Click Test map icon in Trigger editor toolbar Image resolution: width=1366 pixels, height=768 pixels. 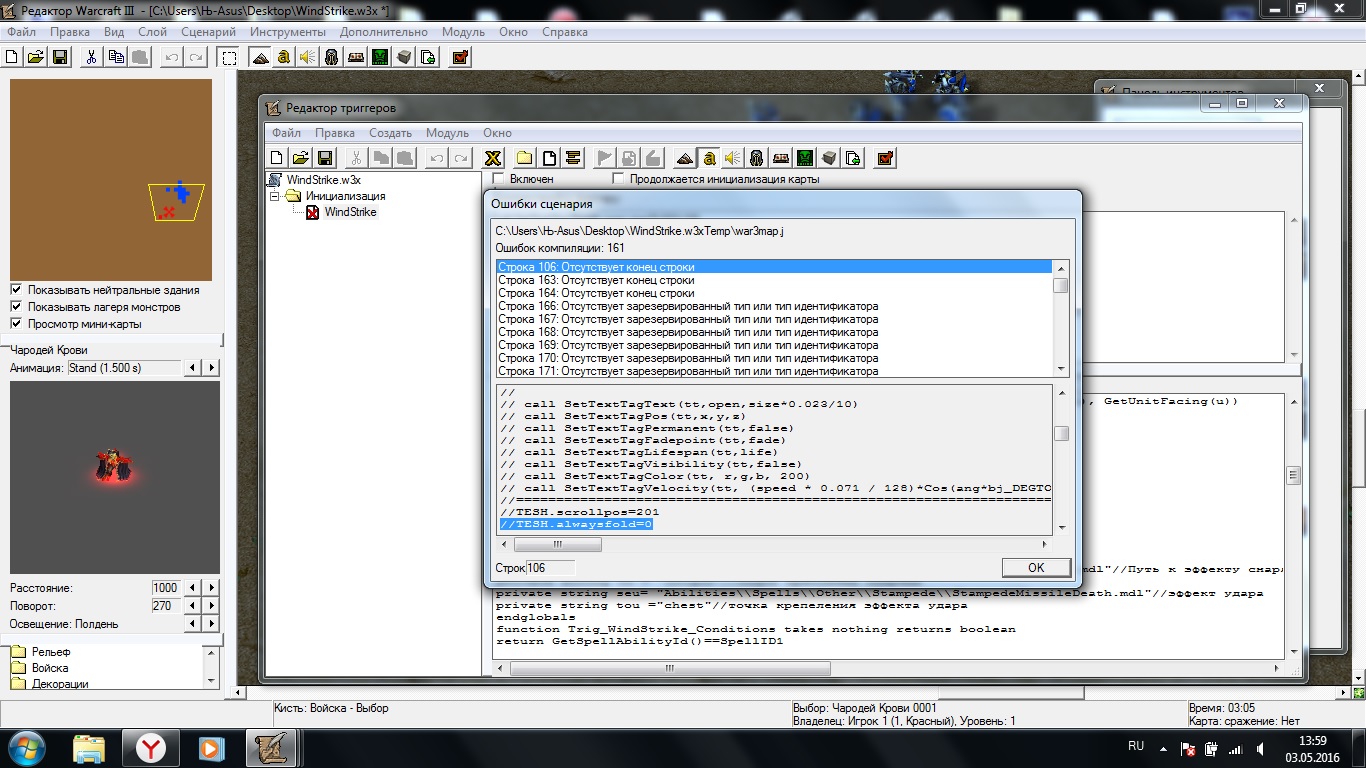tap(885, 158)
